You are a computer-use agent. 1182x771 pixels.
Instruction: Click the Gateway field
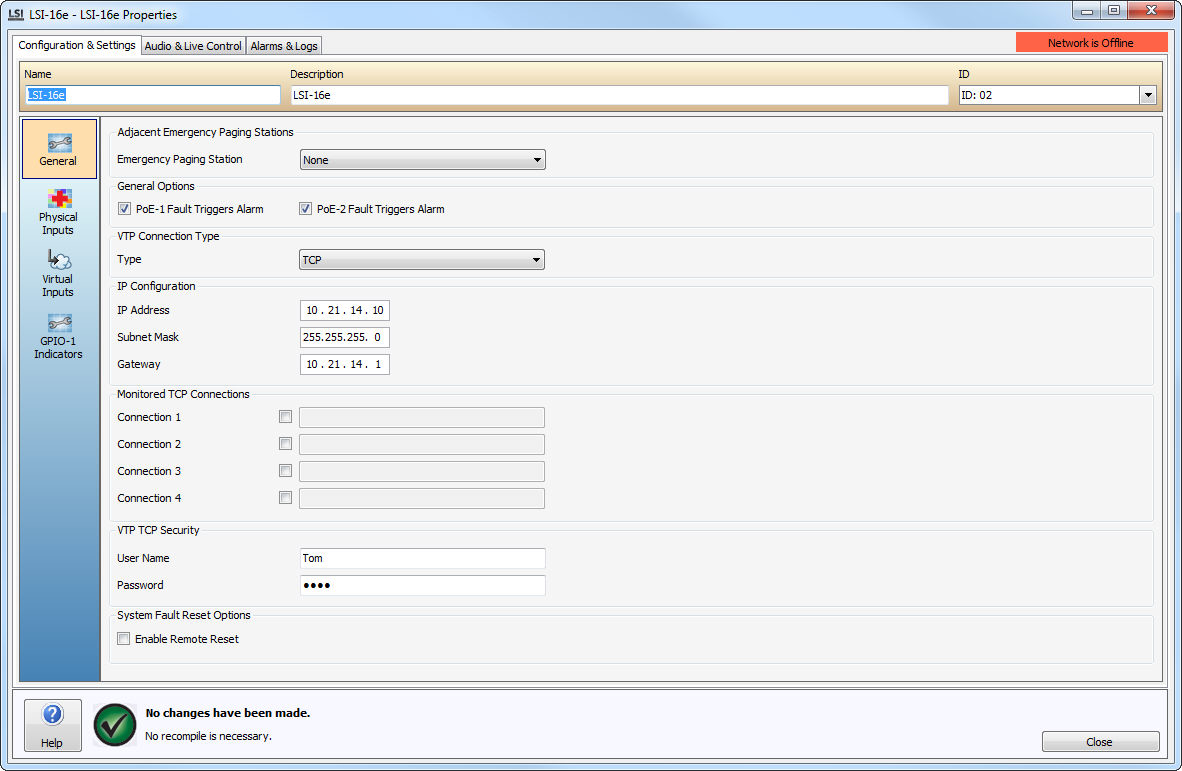point(344,365)
